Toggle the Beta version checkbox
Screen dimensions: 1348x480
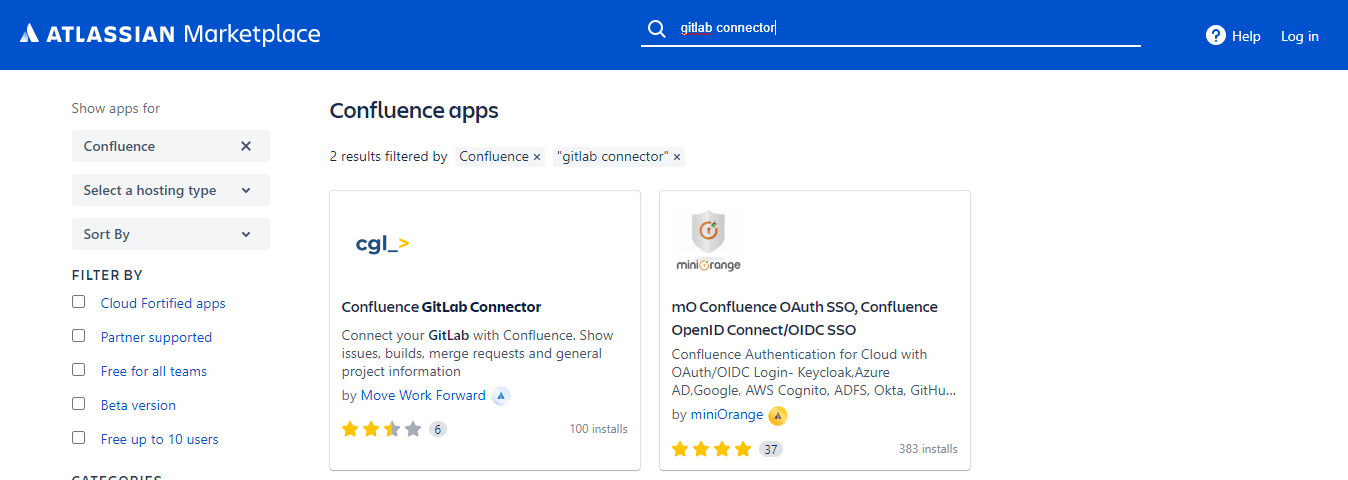[x=79, y=404]
